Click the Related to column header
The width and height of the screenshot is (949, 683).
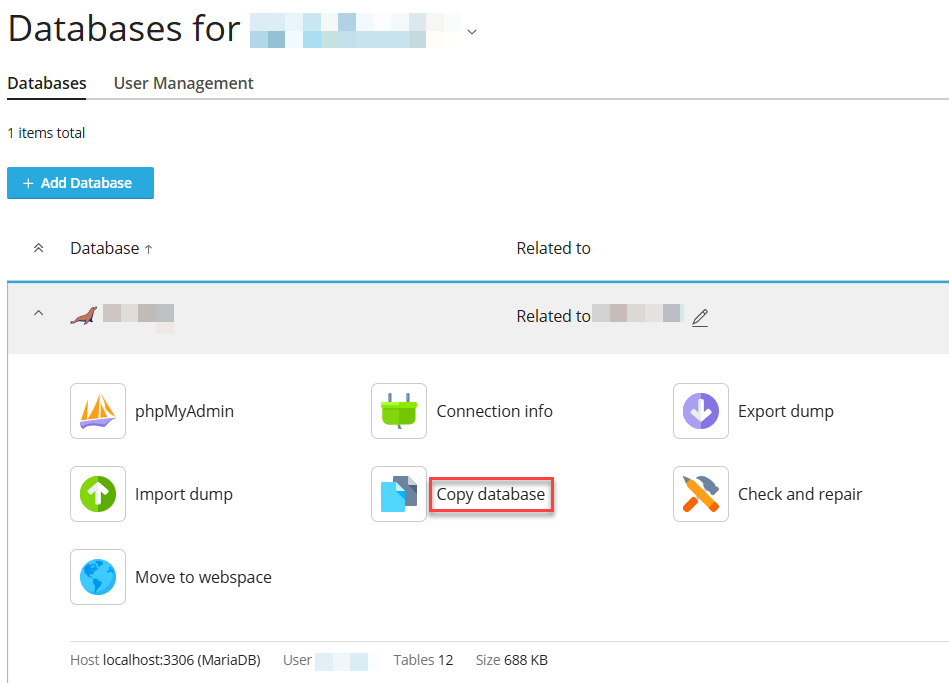[x=553, y=248]
